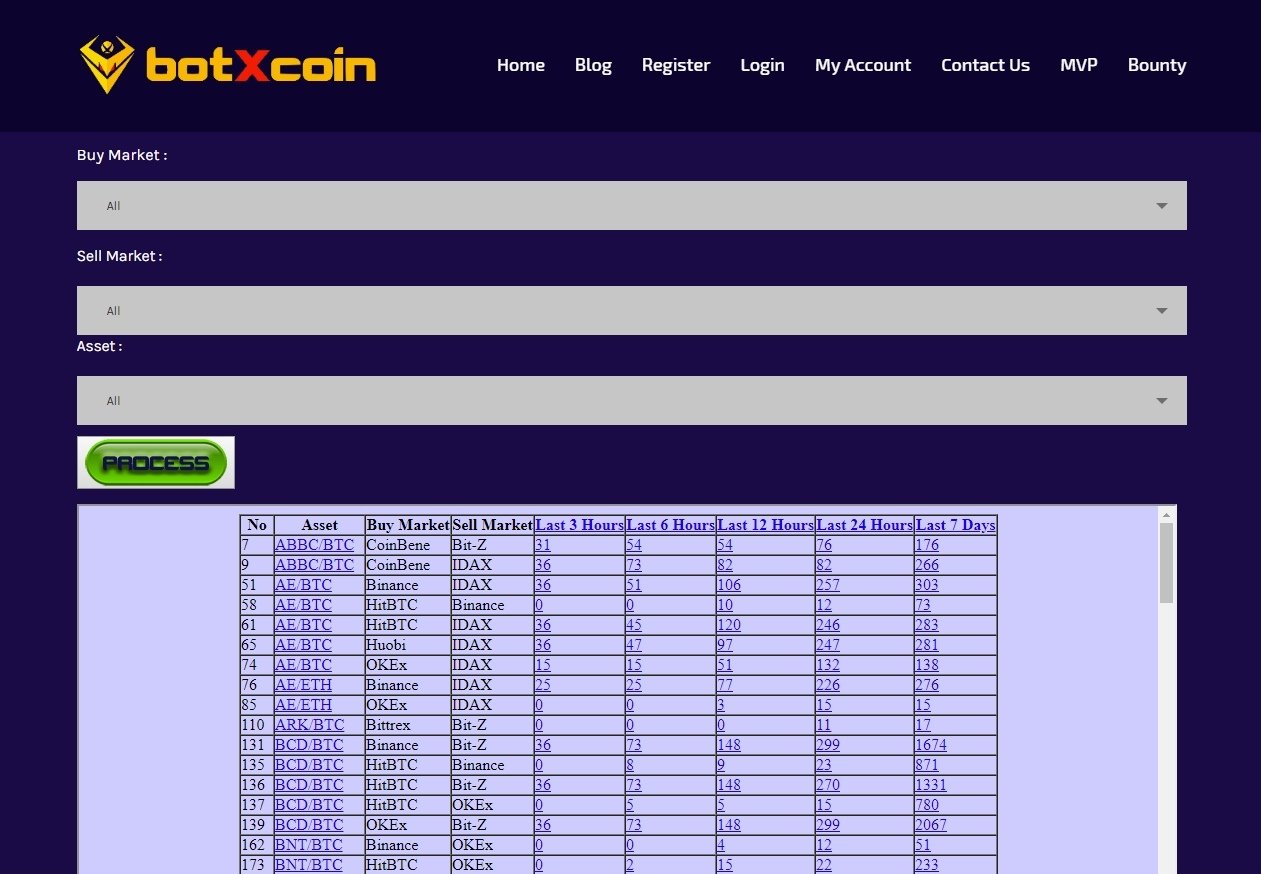
Task: Click 24 Hours value 257 in row 51
Action: click(828, 585)
